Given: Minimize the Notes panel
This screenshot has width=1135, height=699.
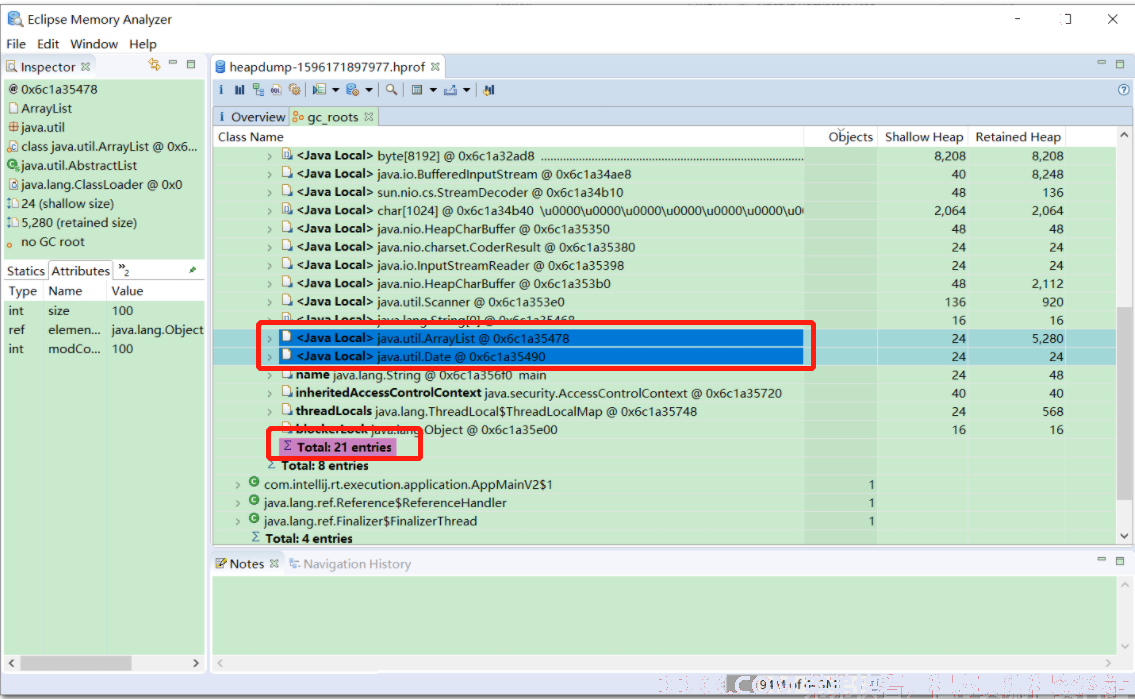Looking at the screenshot, I should 1102,560.
